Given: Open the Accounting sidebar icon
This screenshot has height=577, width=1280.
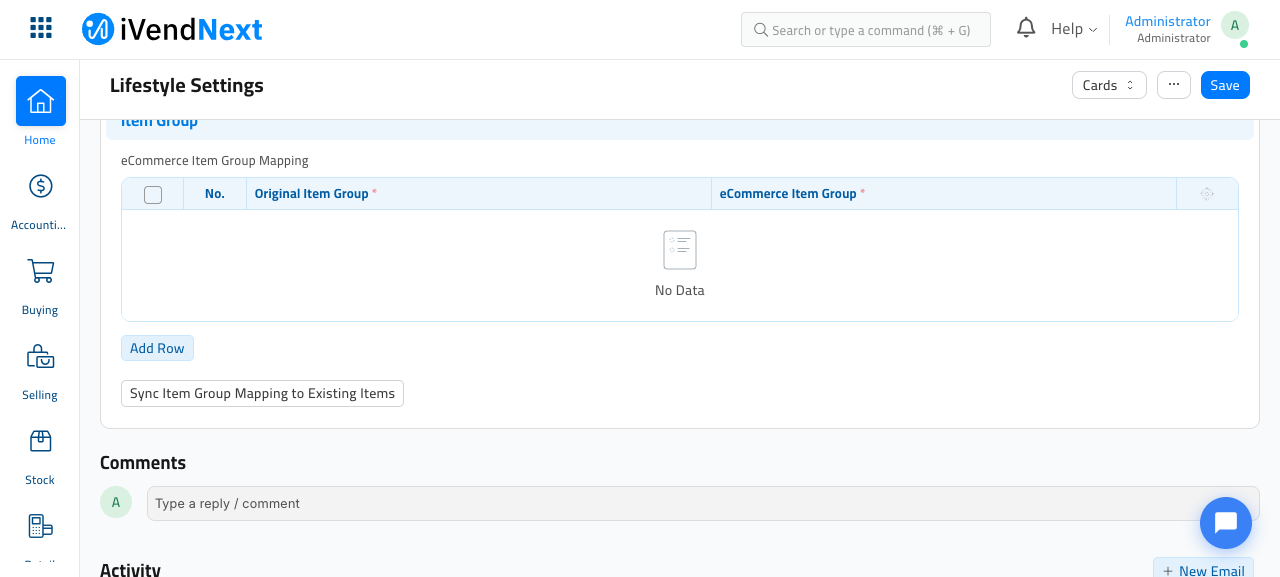Looking at the screenshot, I should click(x=40, y=186).
